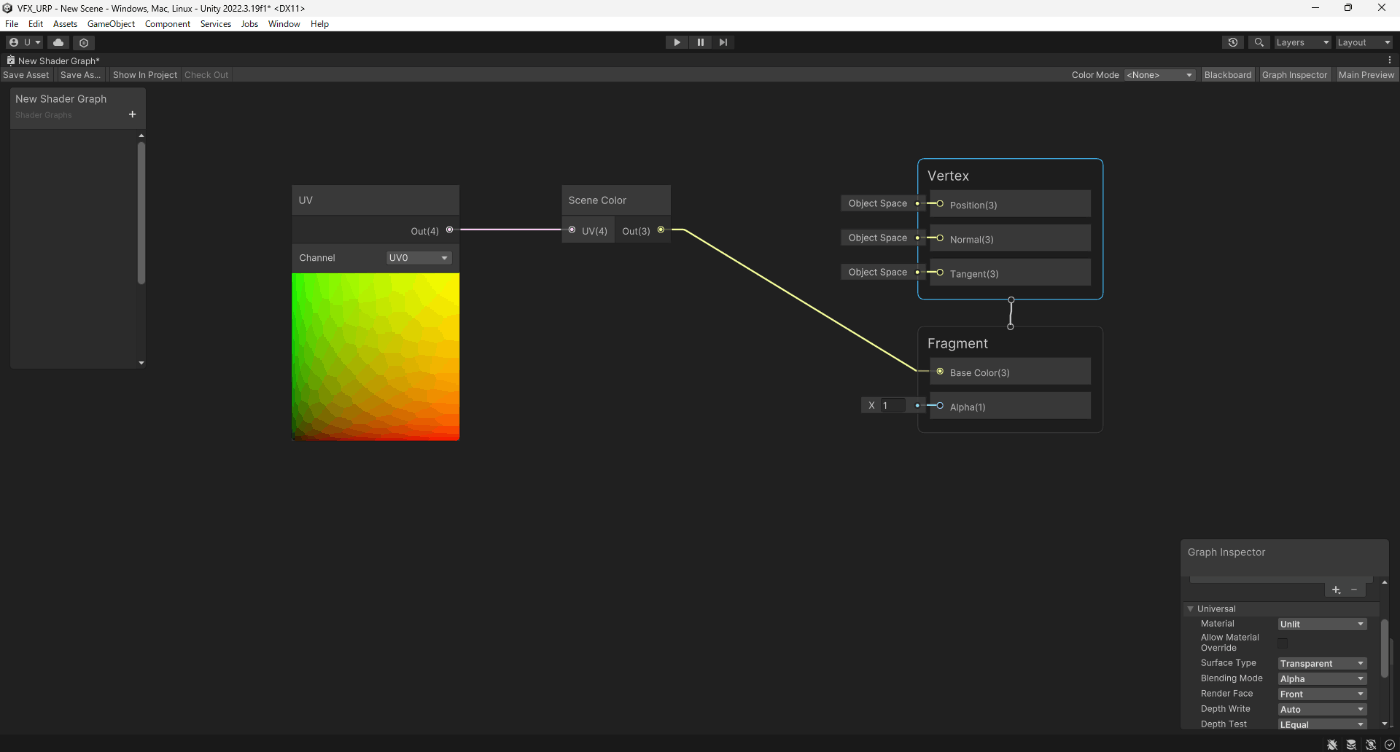Collapse the Universal section
The width and height of the screenshot is (1400, 752).
tap(1191, 609)
